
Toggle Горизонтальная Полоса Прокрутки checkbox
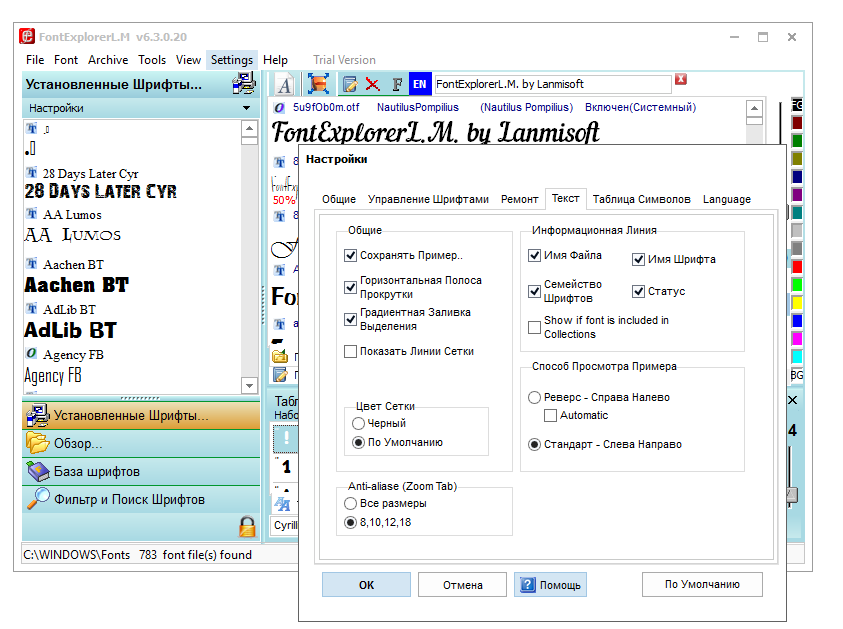[351, 287]
